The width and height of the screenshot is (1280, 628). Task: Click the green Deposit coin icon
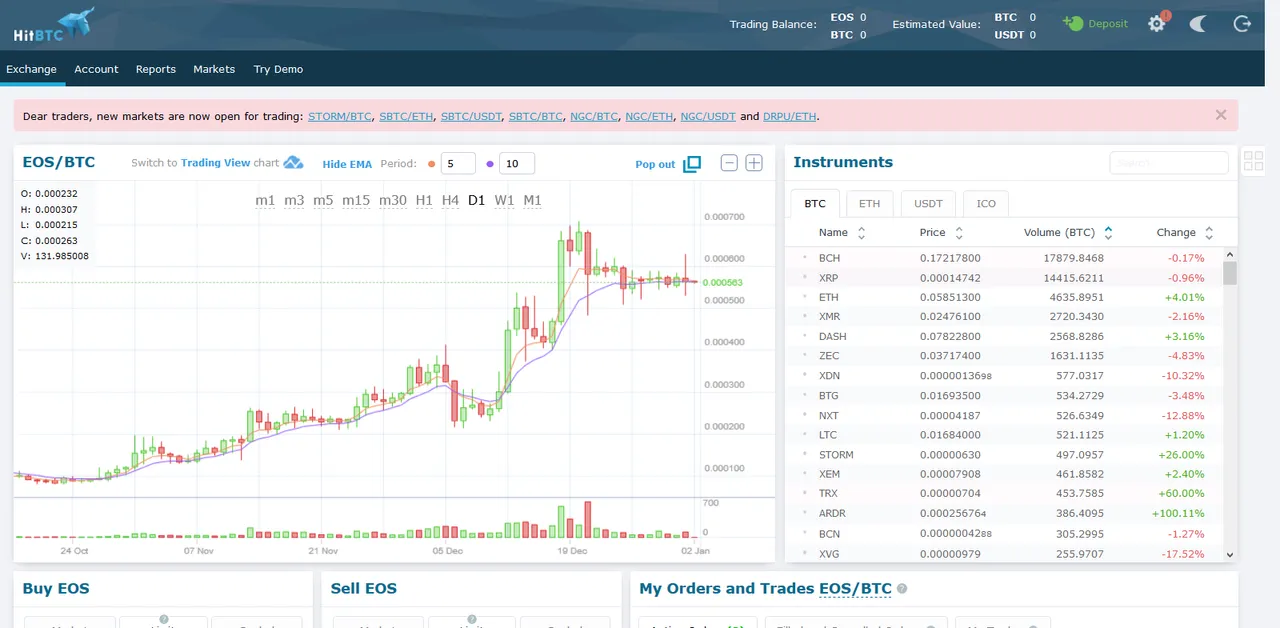click(x=1073, y=23)
